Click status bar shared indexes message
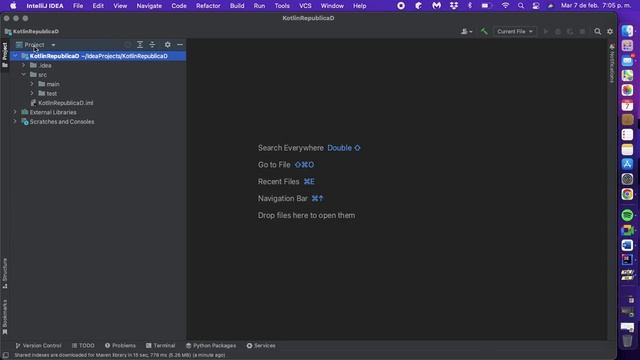The width and height of the screenshot is (640, 360). tap(120, 355)
